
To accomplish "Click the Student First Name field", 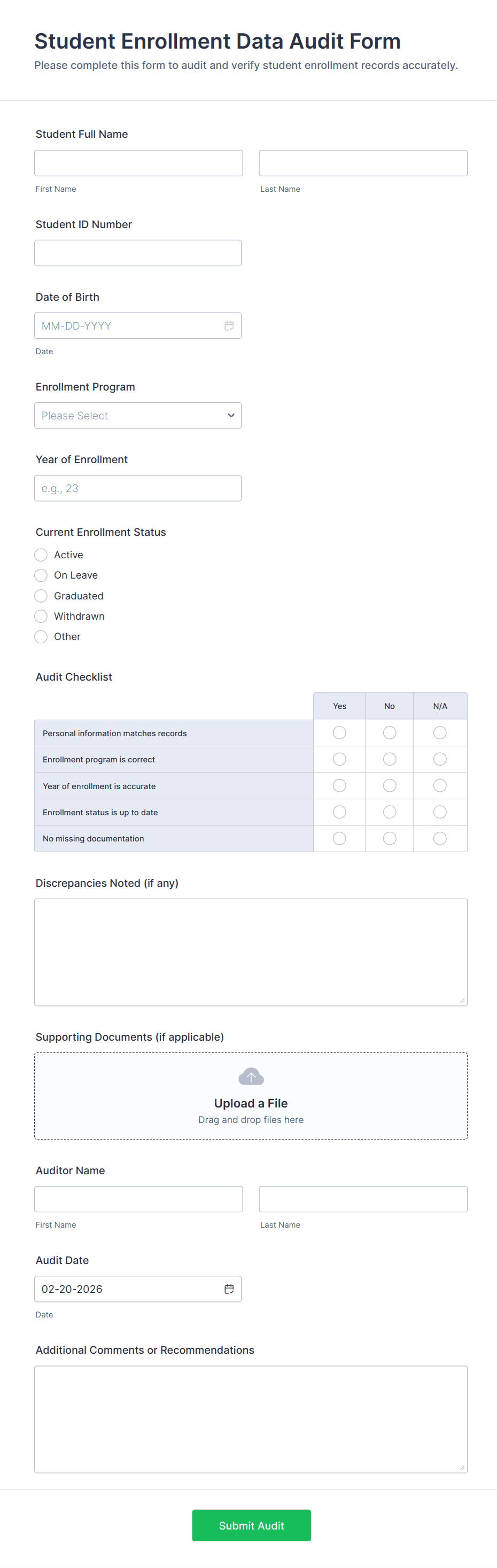I will pyautogui.click(x=138, y=163).
